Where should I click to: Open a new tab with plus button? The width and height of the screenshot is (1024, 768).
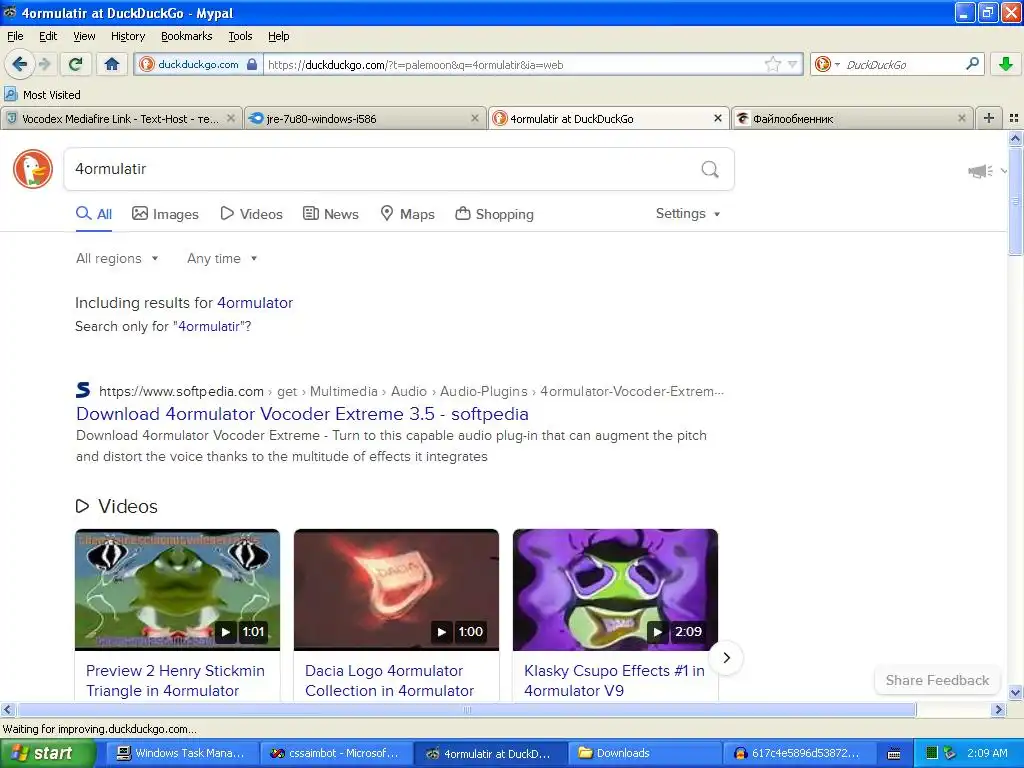click(989, 118)
